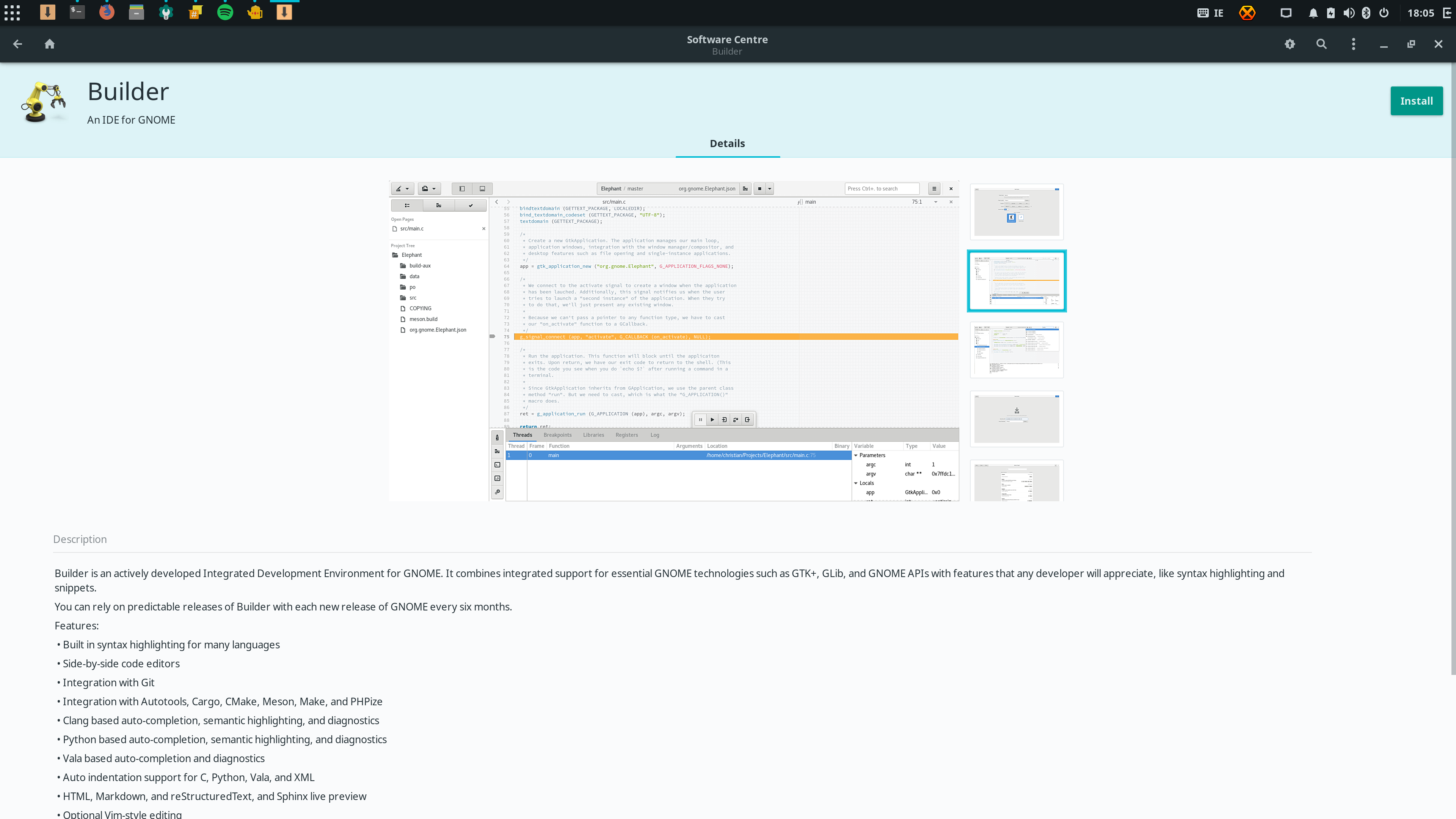Open search in Software Centre

tap(1321, 44)
